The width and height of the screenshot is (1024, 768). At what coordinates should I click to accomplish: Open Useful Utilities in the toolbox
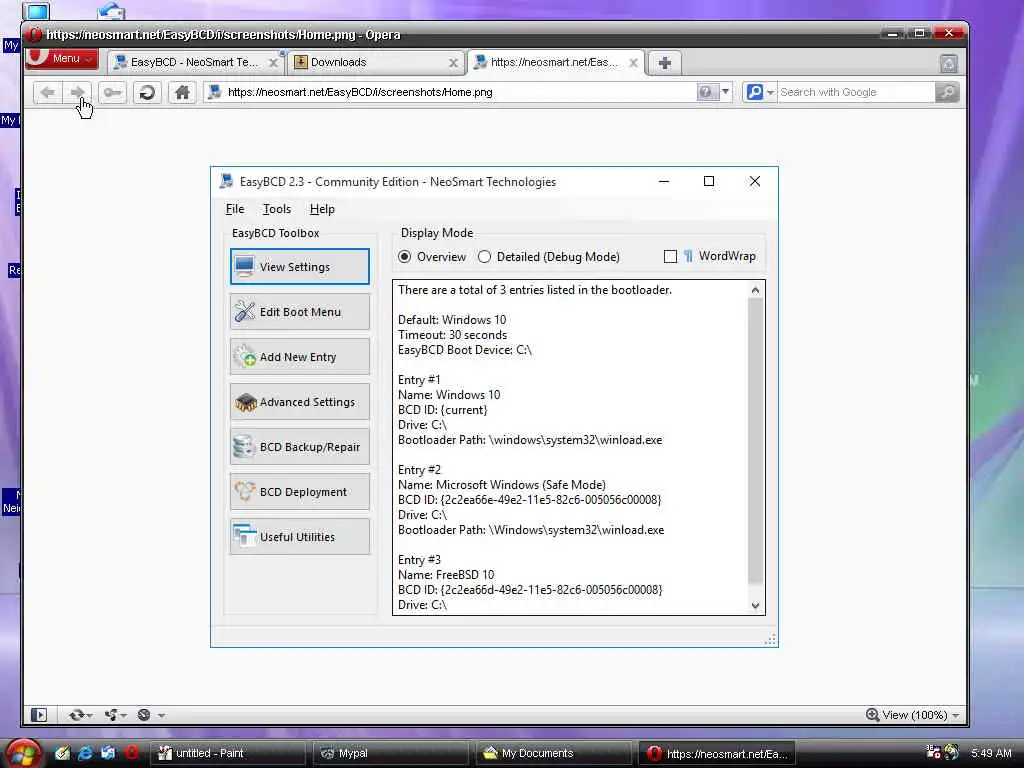[x=300, y=537]
